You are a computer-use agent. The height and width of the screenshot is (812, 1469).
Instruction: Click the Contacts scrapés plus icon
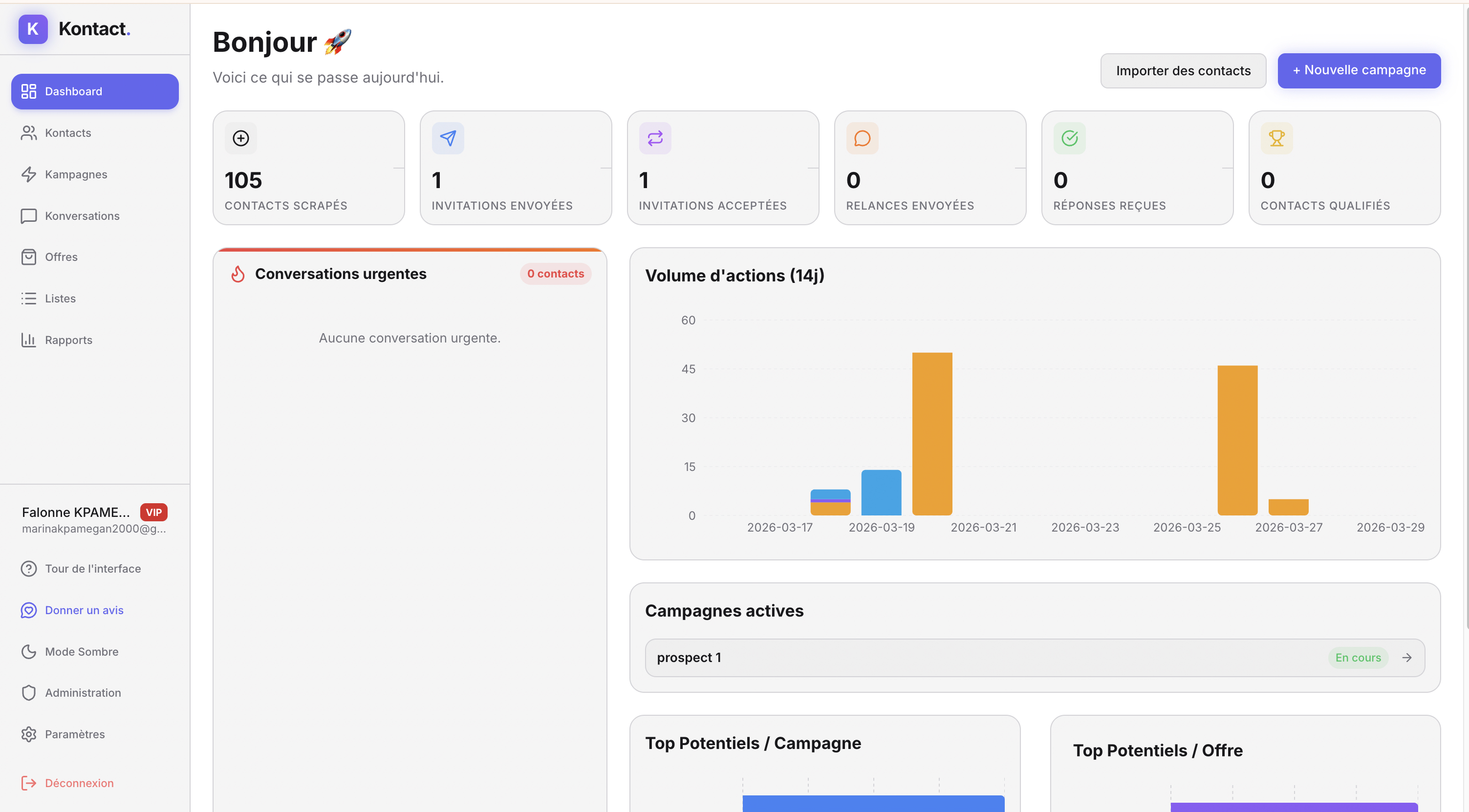click(x=240, y=138)
